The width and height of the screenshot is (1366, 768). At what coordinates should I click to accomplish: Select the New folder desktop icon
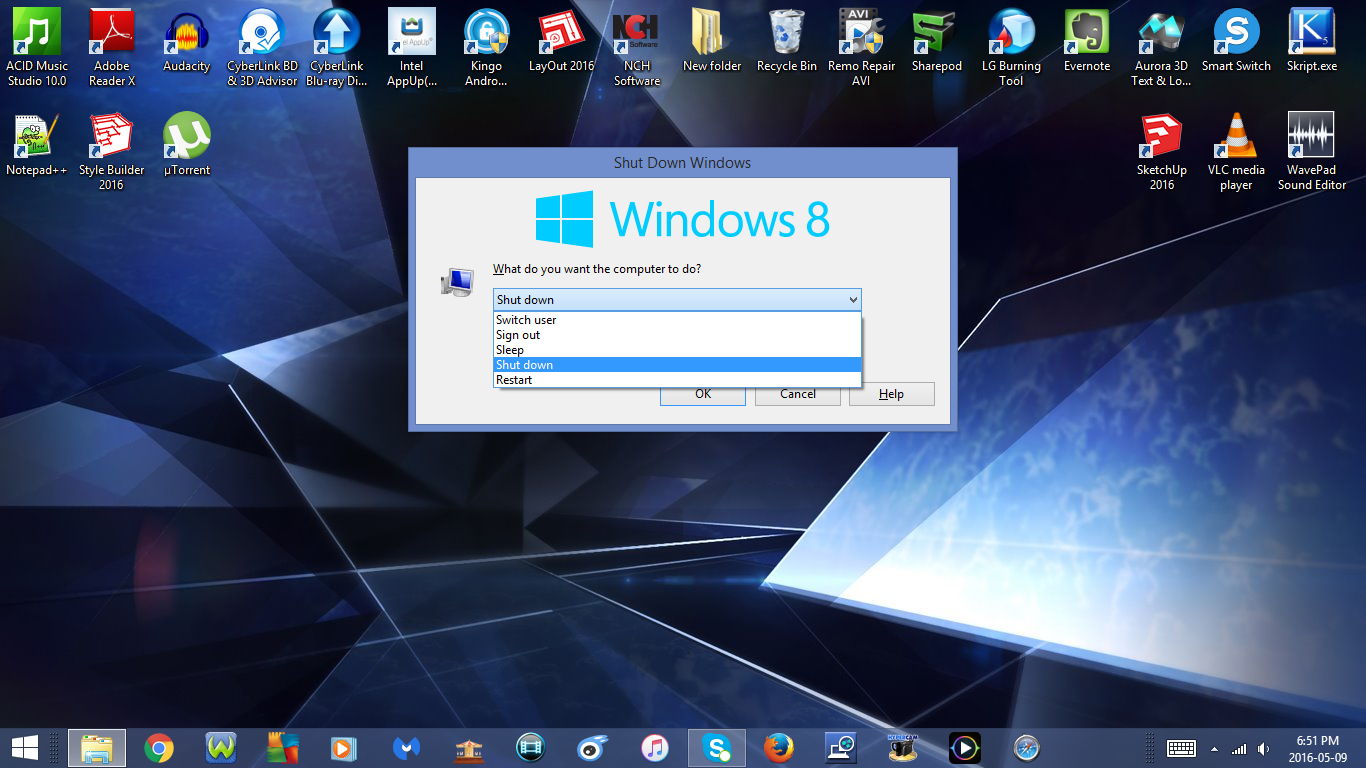(712, 40)
